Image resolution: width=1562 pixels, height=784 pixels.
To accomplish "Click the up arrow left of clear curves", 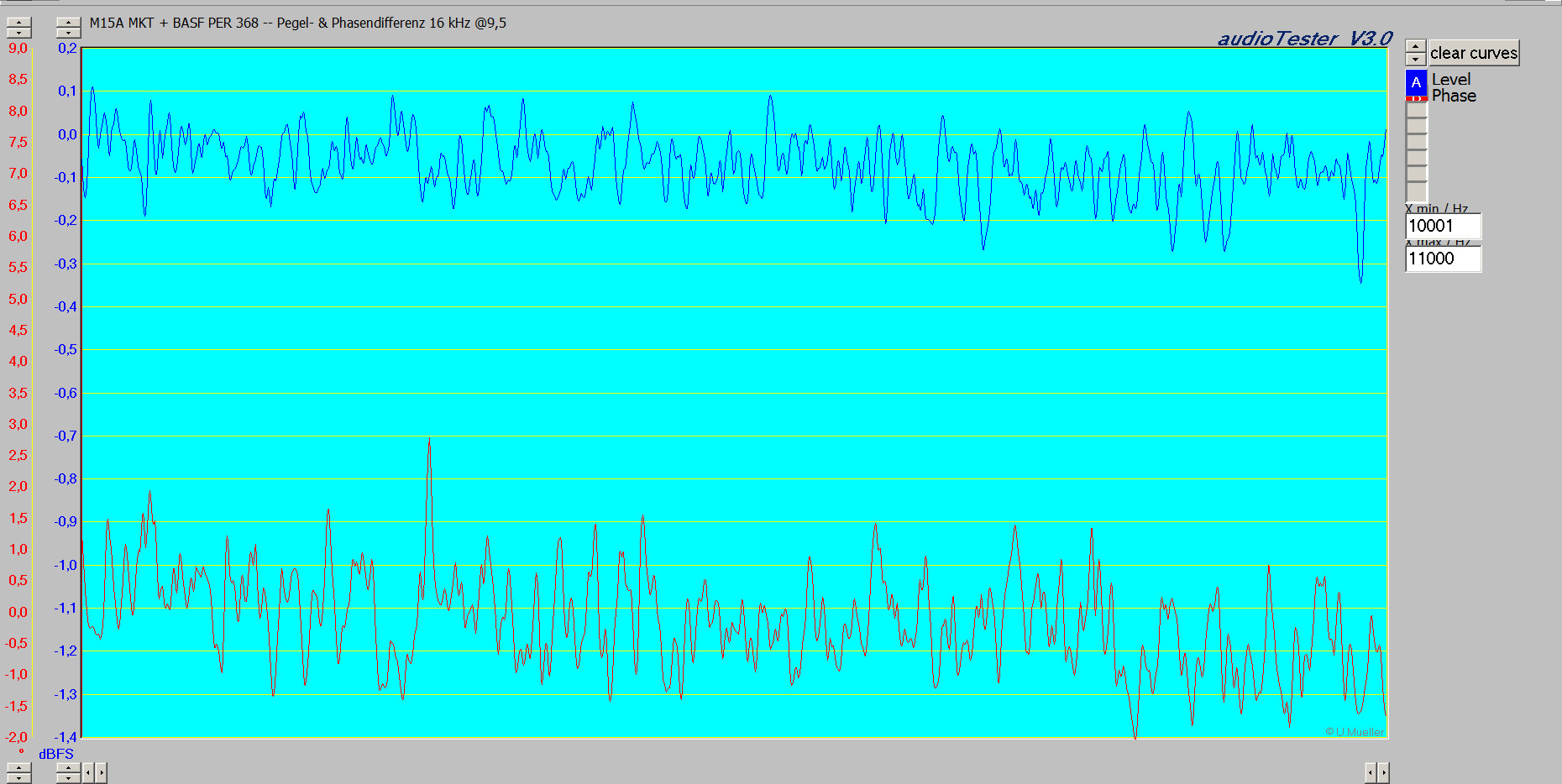I will (x=1416, y=47).
